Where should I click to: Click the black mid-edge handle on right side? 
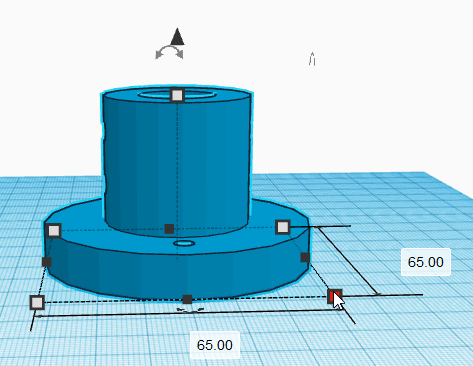305,257
